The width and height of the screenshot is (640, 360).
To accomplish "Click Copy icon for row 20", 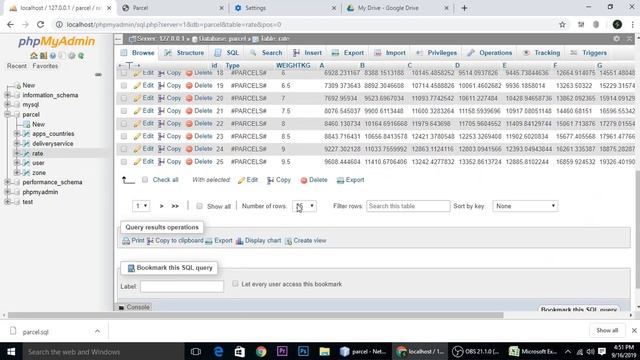I will [x=161, y=98].
